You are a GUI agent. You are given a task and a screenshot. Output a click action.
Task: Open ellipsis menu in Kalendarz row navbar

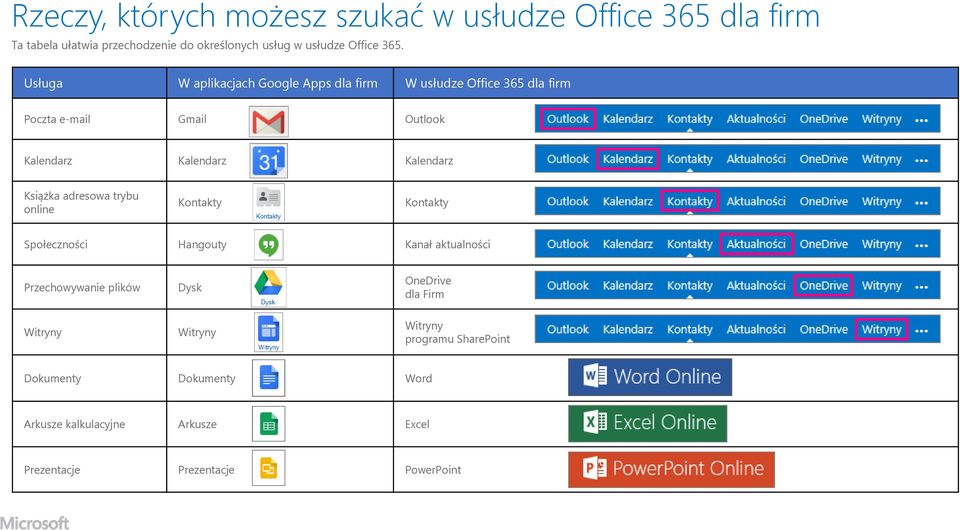[921, 160]
